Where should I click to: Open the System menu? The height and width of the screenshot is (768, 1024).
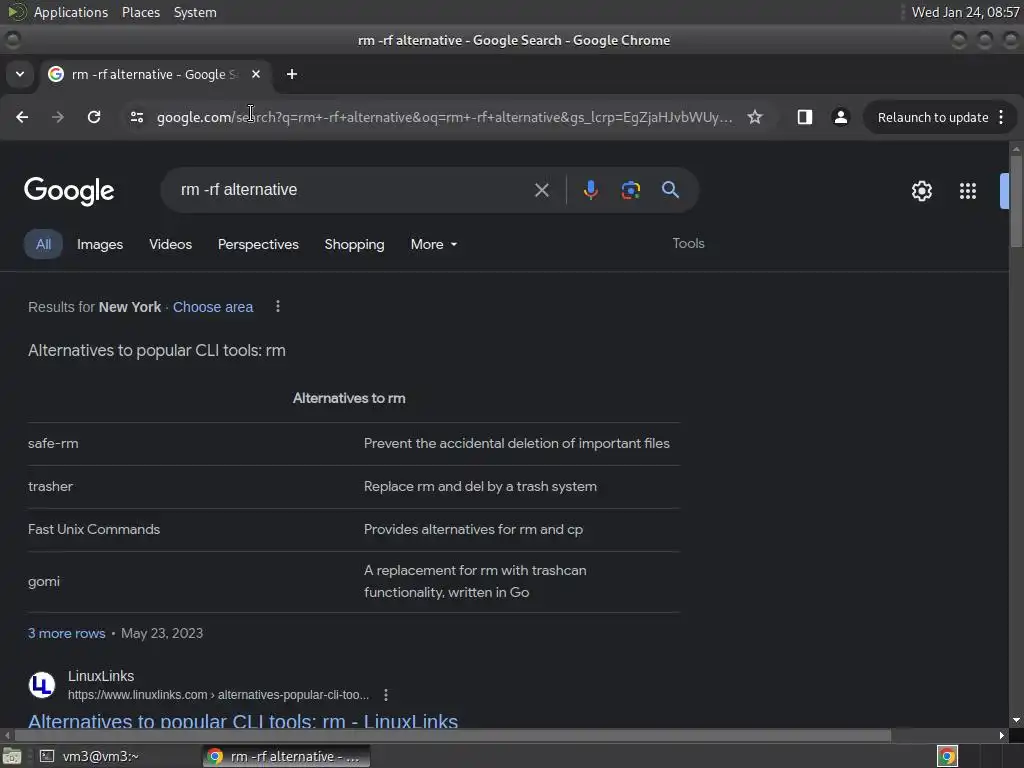[x=195, y=12]
